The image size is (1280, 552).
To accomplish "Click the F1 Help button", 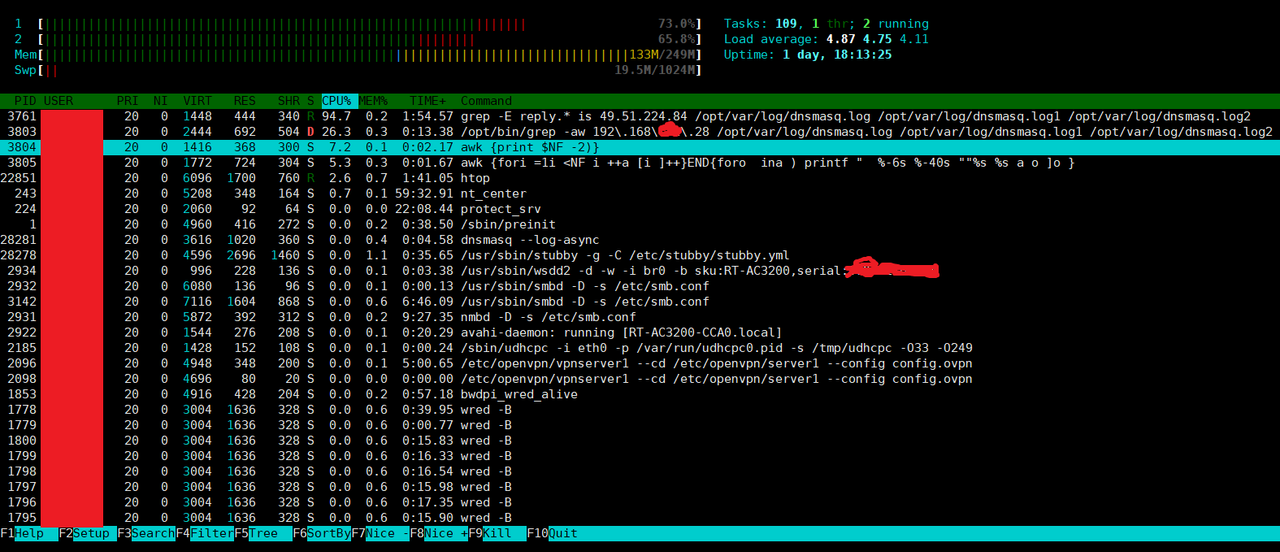I will pyautogui.click(x=29, y=534).
